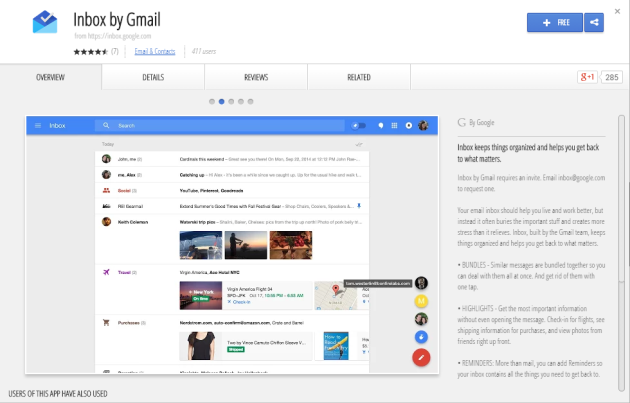
Task: Click Keith Coleman's avatar
Action: click(x=106, y=221)
